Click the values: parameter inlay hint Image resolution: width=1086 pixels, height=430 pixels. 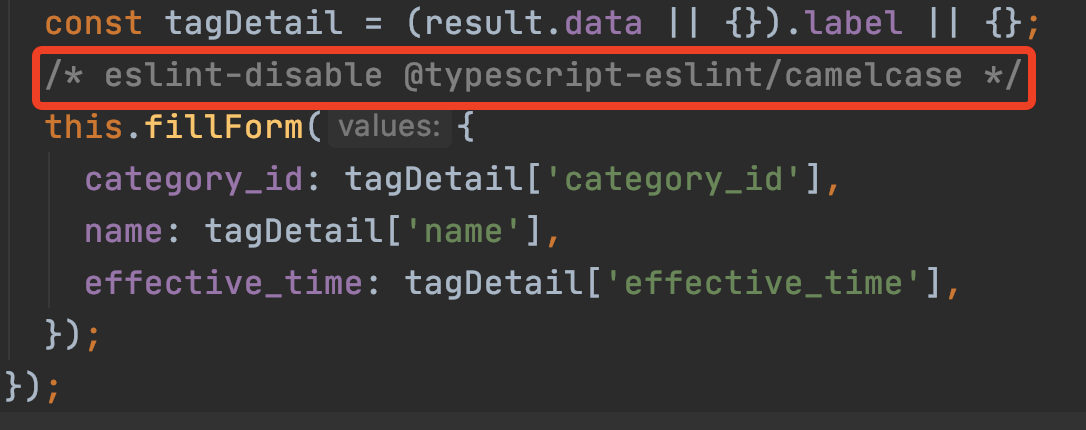[x=388, y=127]
